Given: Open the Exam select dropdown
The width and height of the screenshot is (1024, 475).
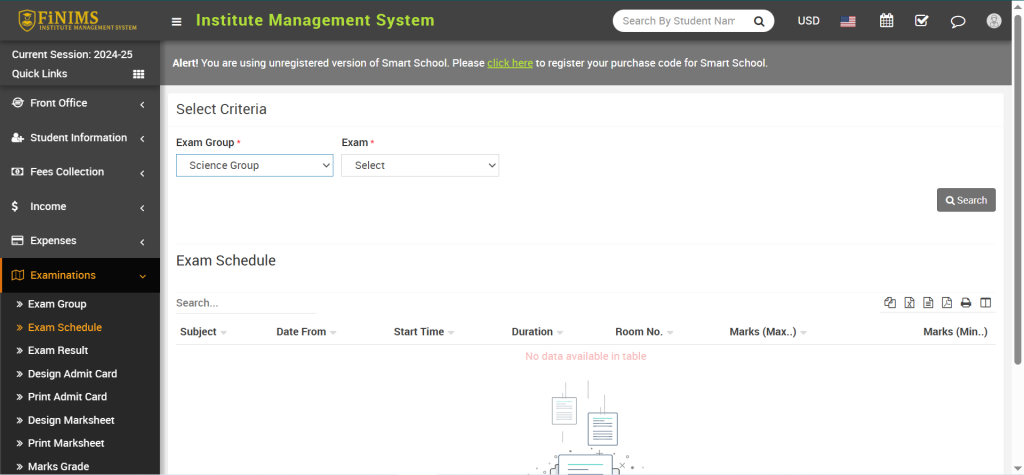Looking at the screenshot, I should (419, 165).
